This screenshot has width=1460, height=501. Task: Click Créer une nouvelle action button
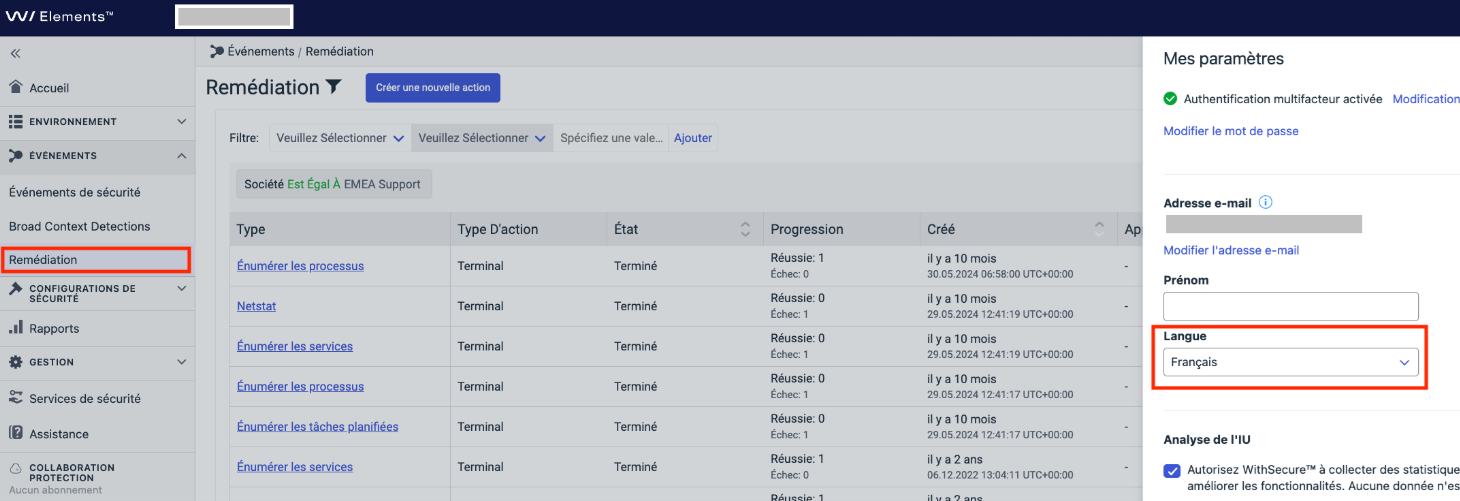tap(433, 87)
